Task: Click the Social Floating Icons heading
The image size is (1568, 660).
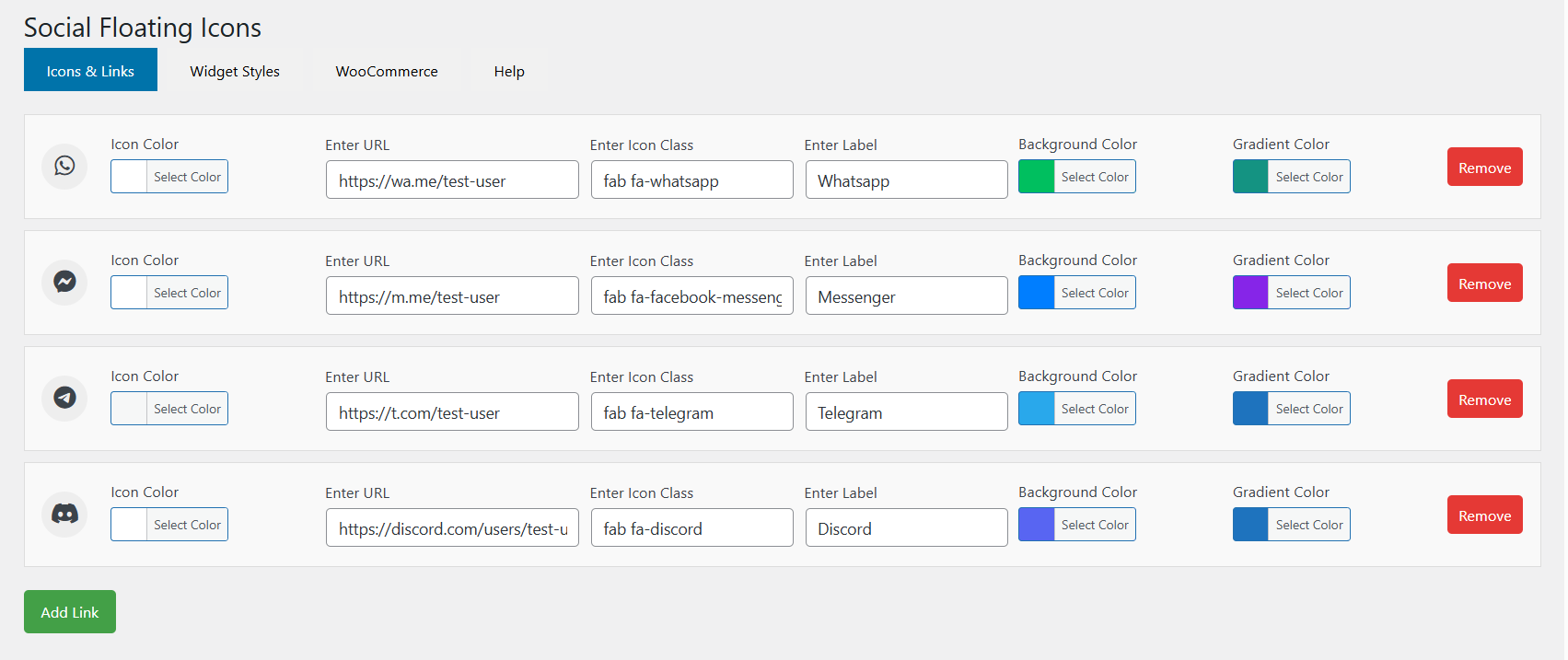Action: tap(143, 28)
